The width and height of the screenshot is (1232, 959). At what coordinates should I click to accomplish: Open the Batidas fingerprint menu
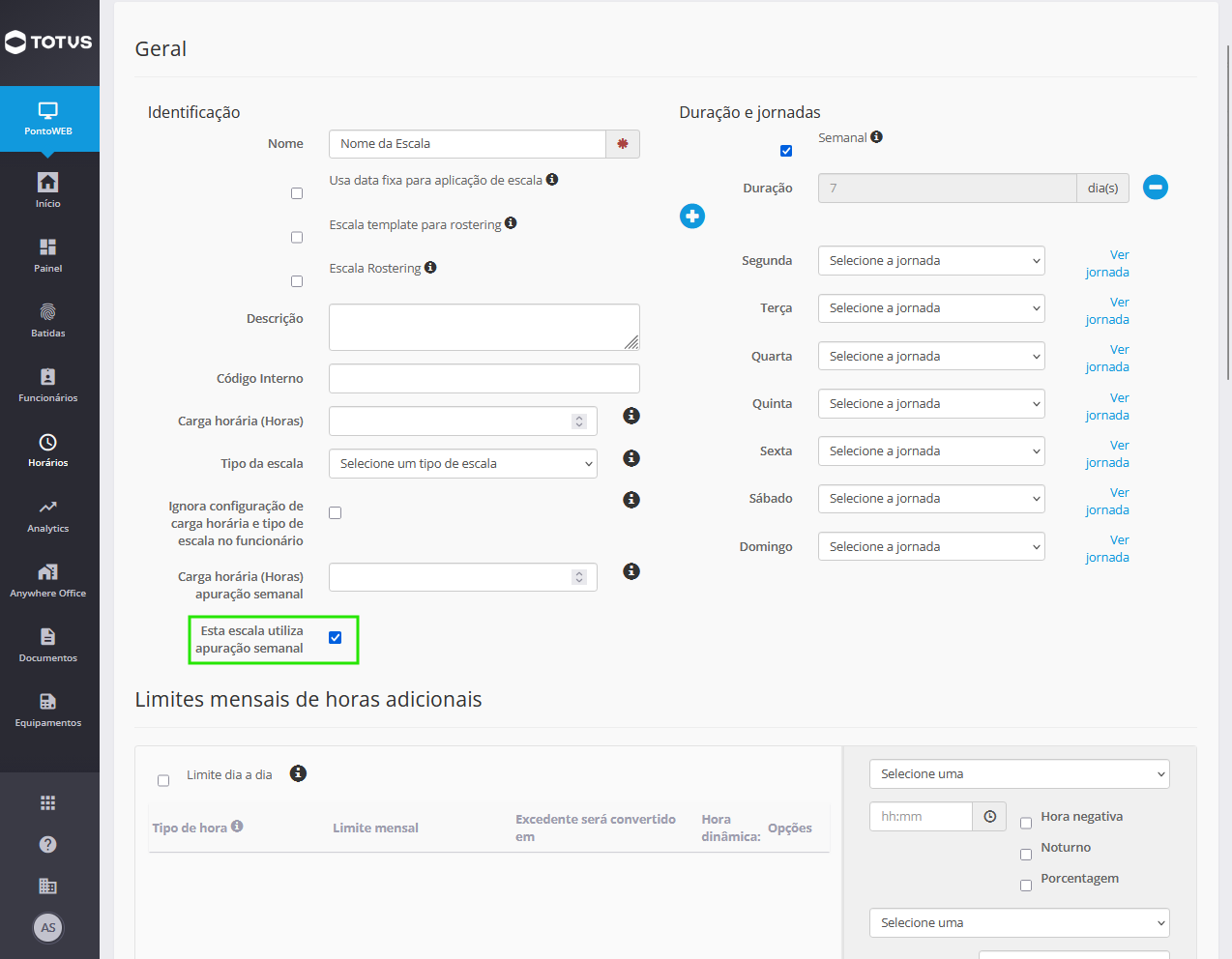(x=48, y=319)
